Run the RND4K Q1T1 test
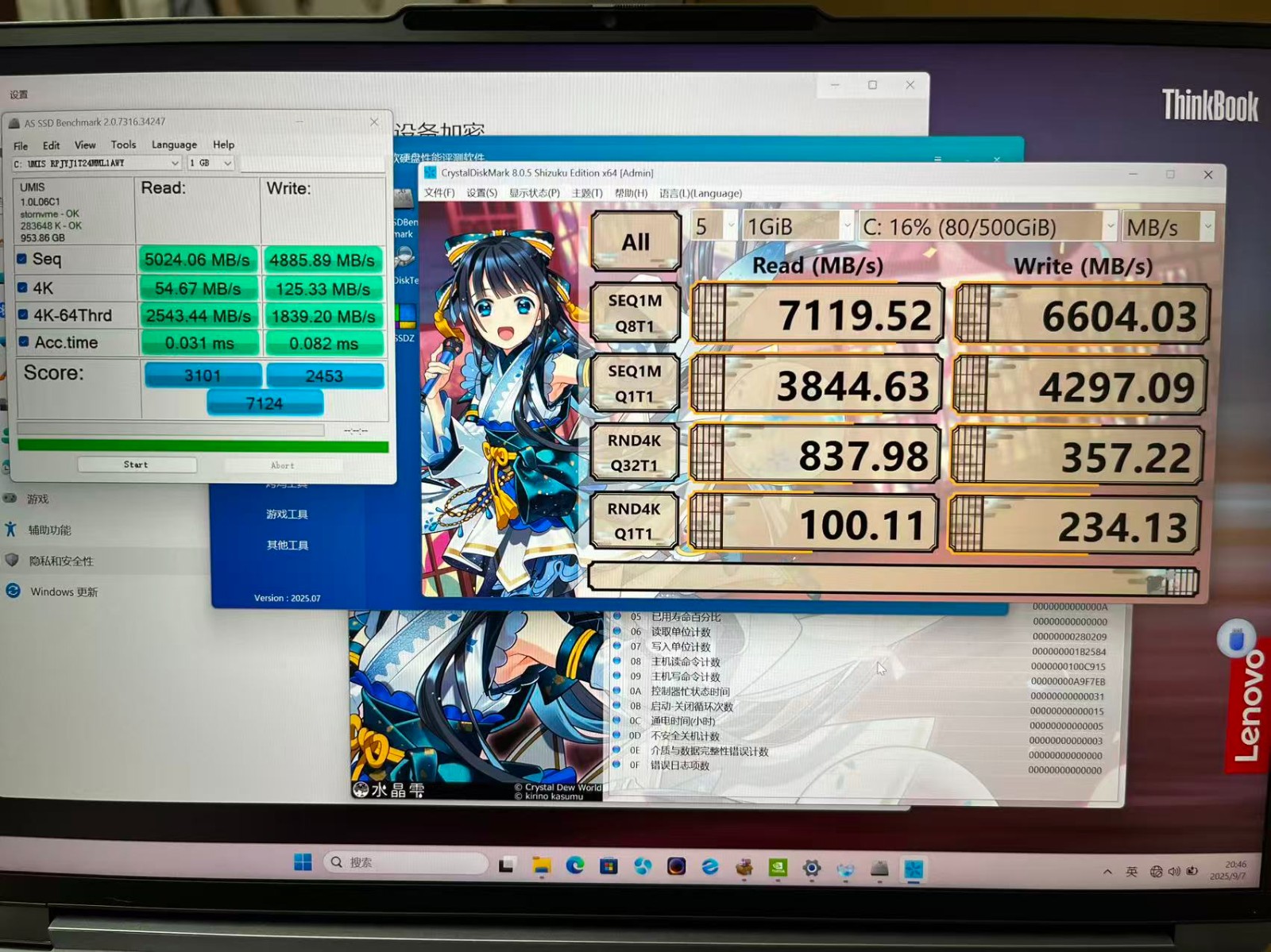 click(633, 521)
